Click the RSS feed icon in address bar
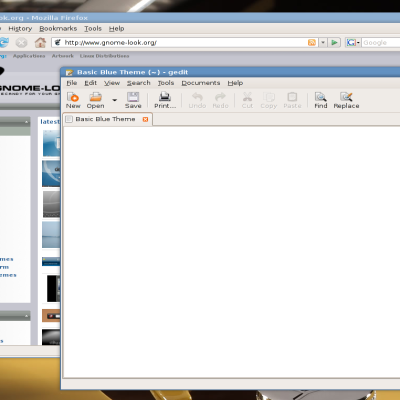This screenshot has height=400, width=400. (x=312, y=42)
